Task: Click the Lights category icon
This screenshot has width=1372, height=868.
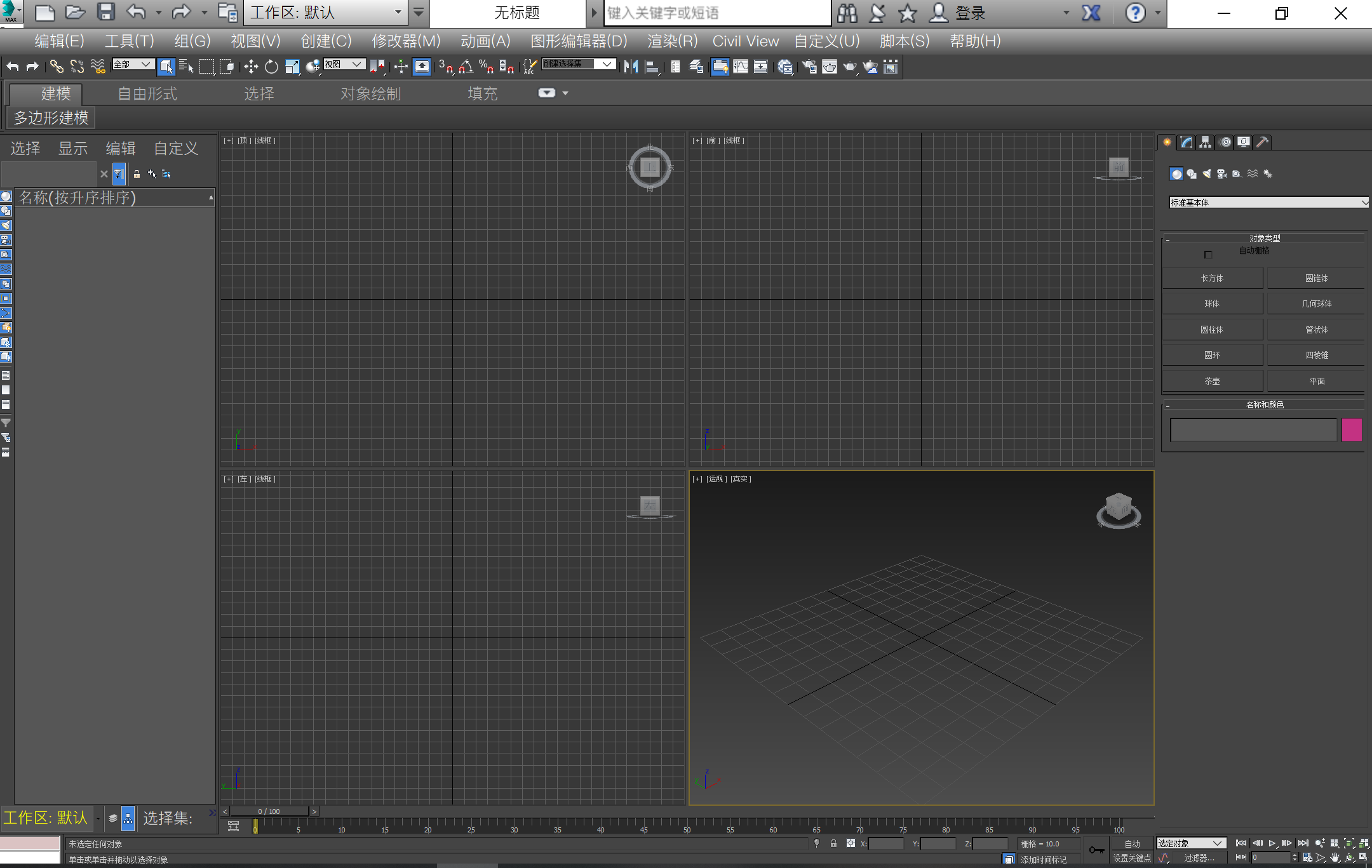Action: [1206, 174]
